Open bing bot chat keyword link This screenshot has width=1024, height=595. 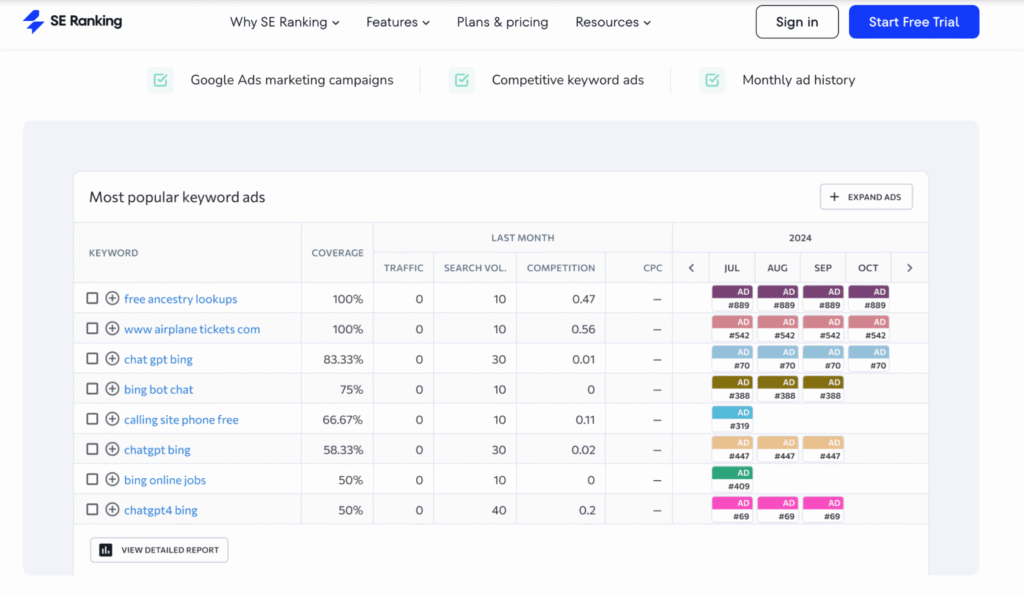coord(159,389)
